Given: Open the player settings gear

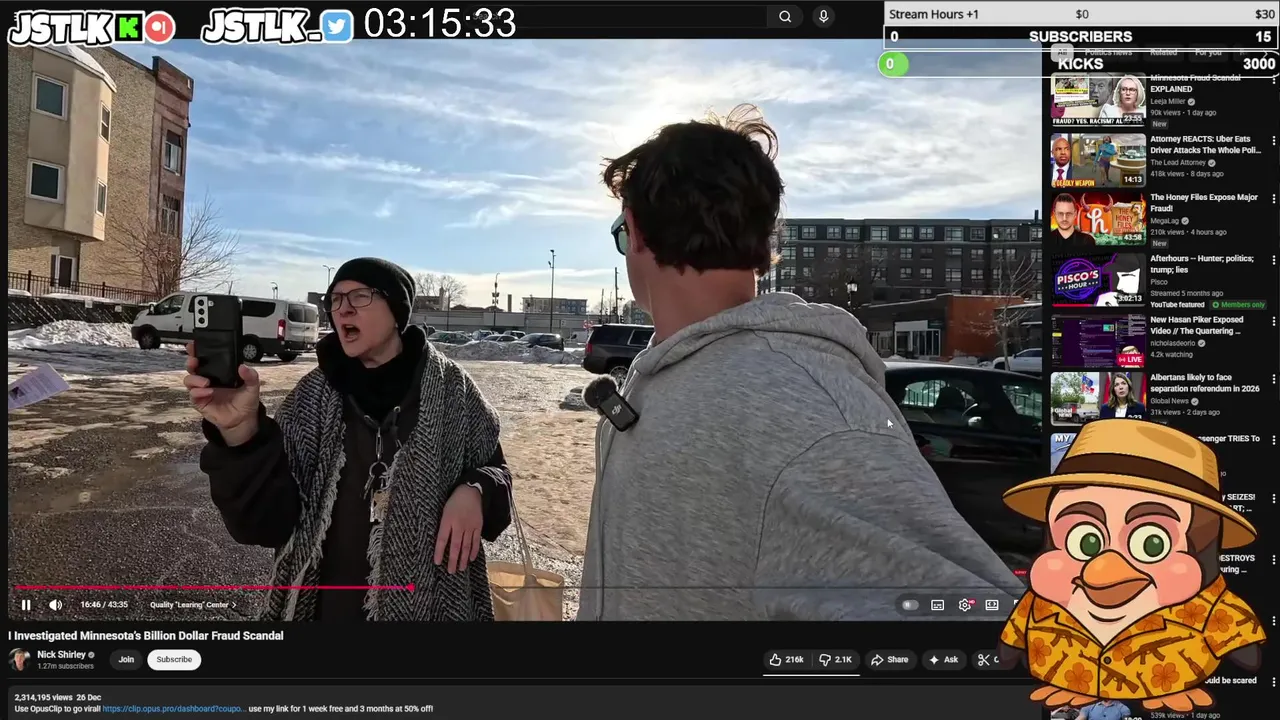Looking at the screenshot, I should pos(965,605).
